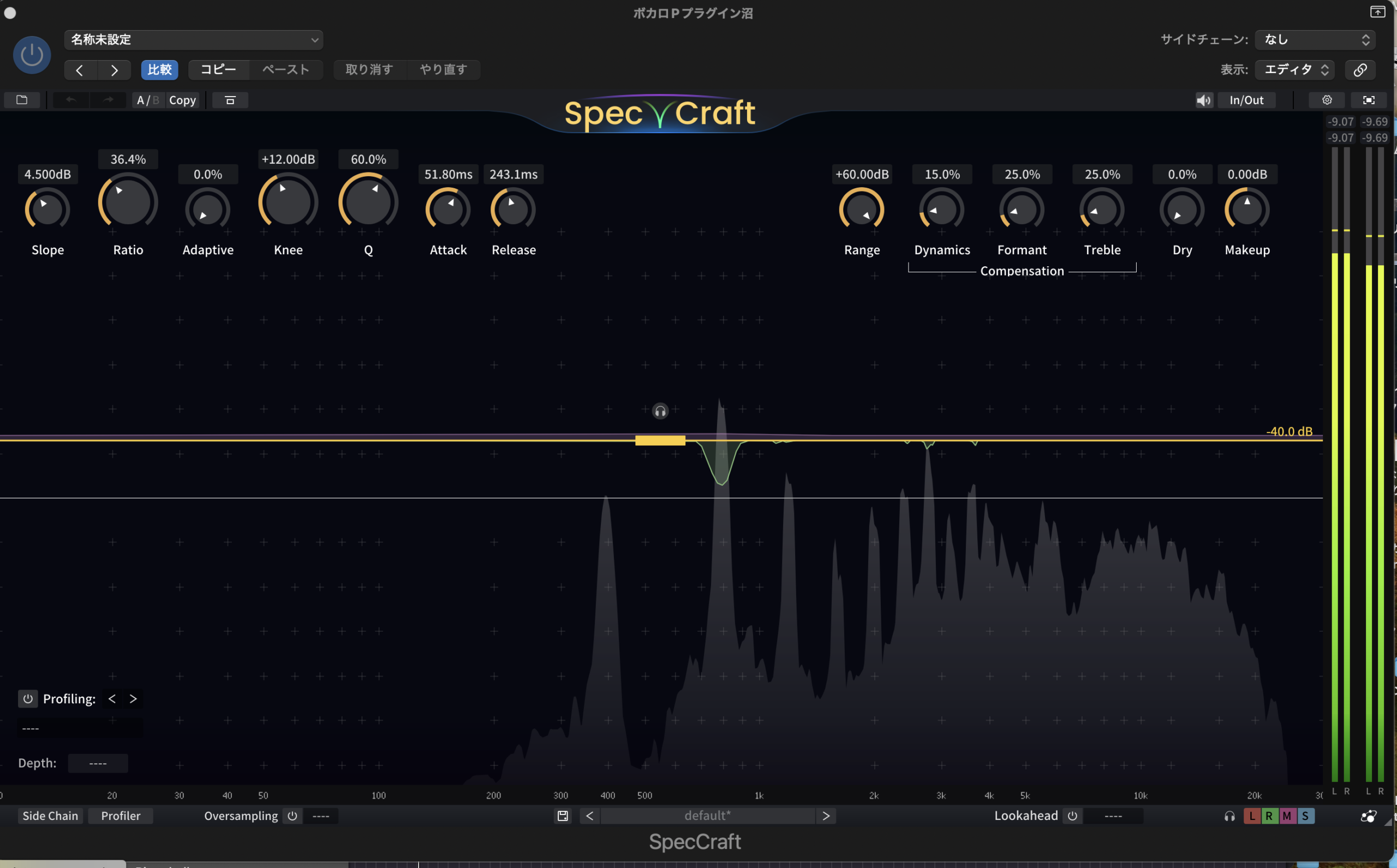Open the Oversampling value dropdown
This screenshot has height=868, width=1397.
pos(321,816)
